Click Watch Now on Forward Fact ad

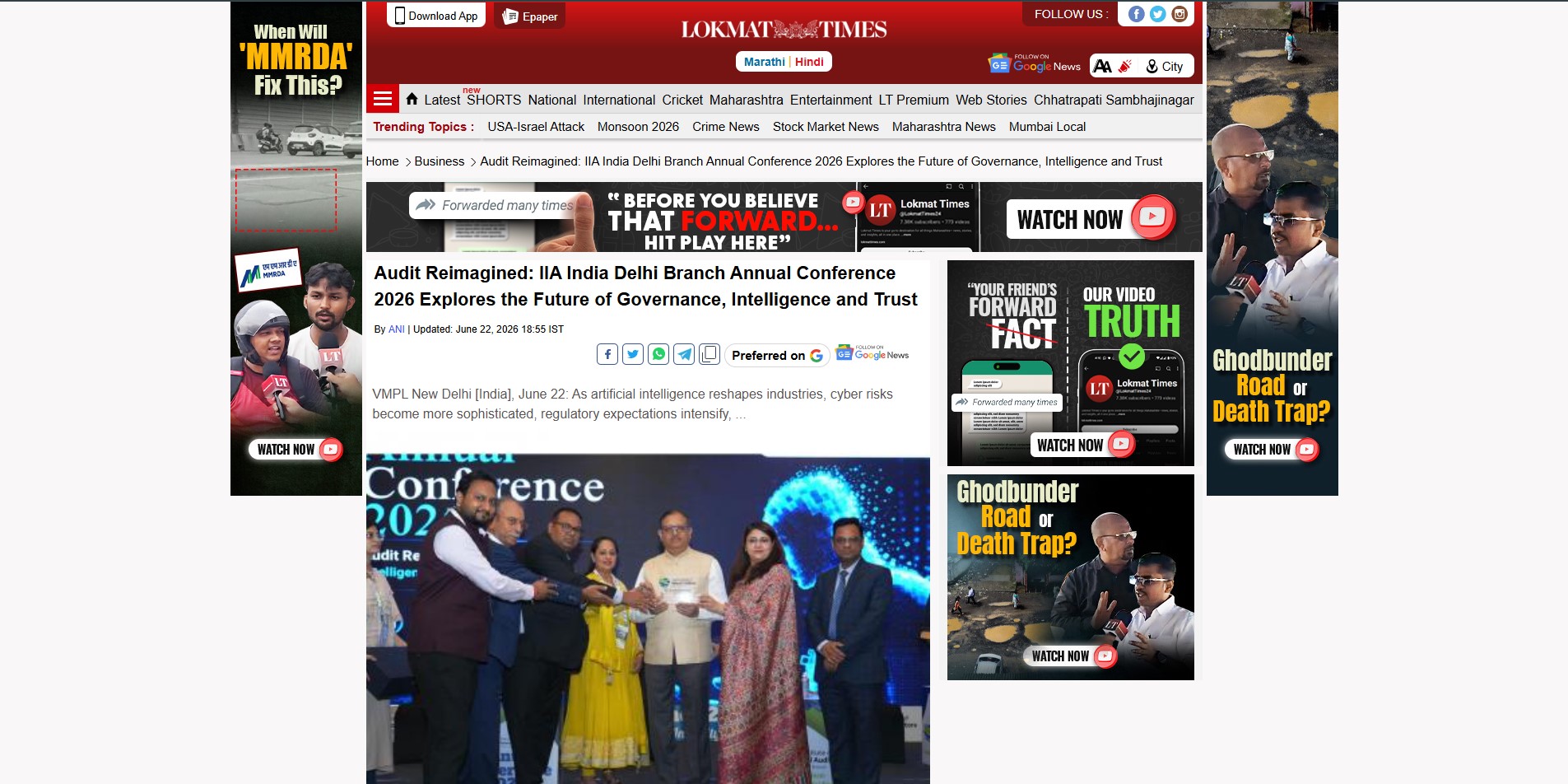(x=1082, y=445)
